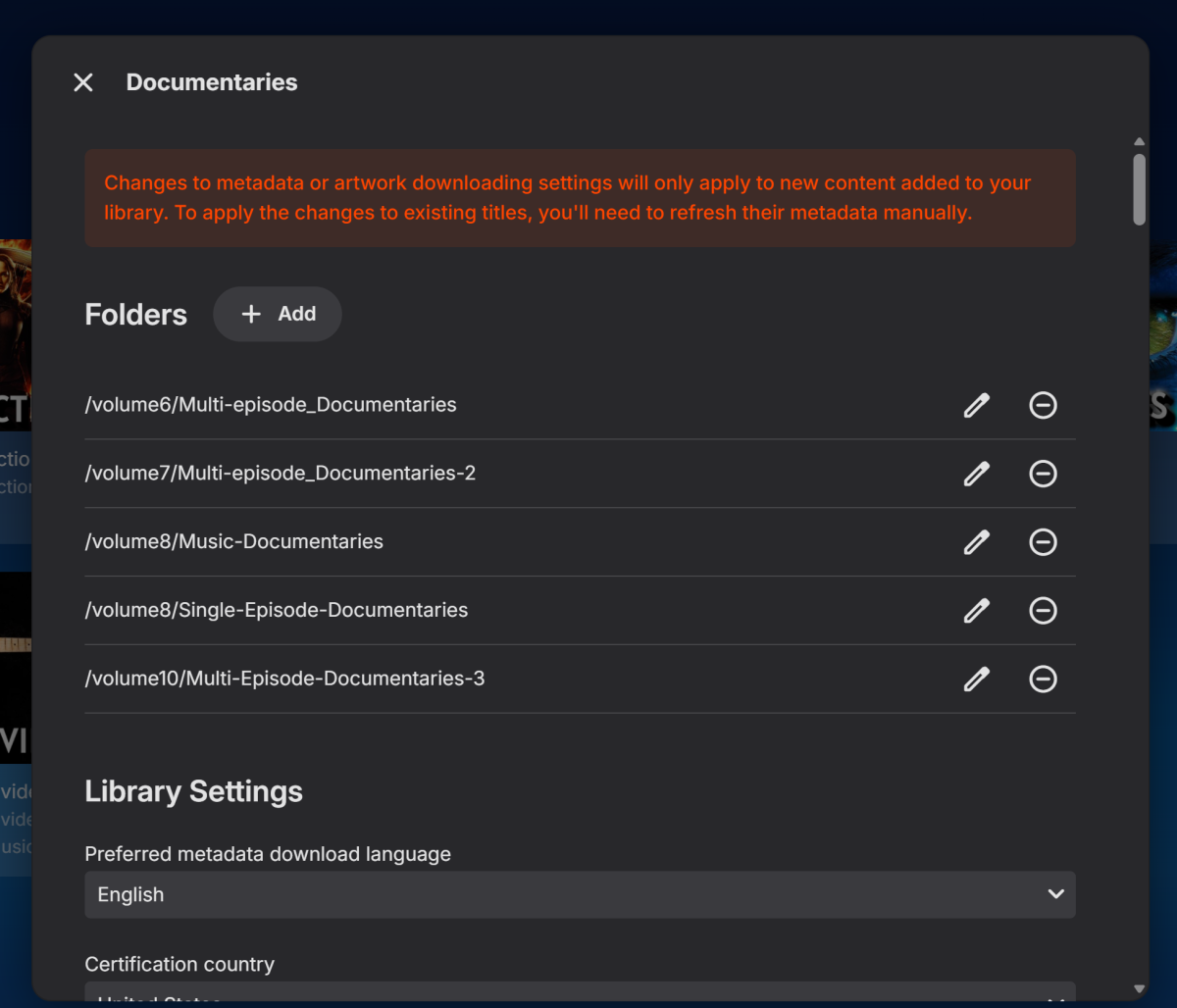Screen dimensions: 1177x1008
Task: Edit the /volume6/Multi-episode_Documentaries folder path
Action: click(976, 405)
